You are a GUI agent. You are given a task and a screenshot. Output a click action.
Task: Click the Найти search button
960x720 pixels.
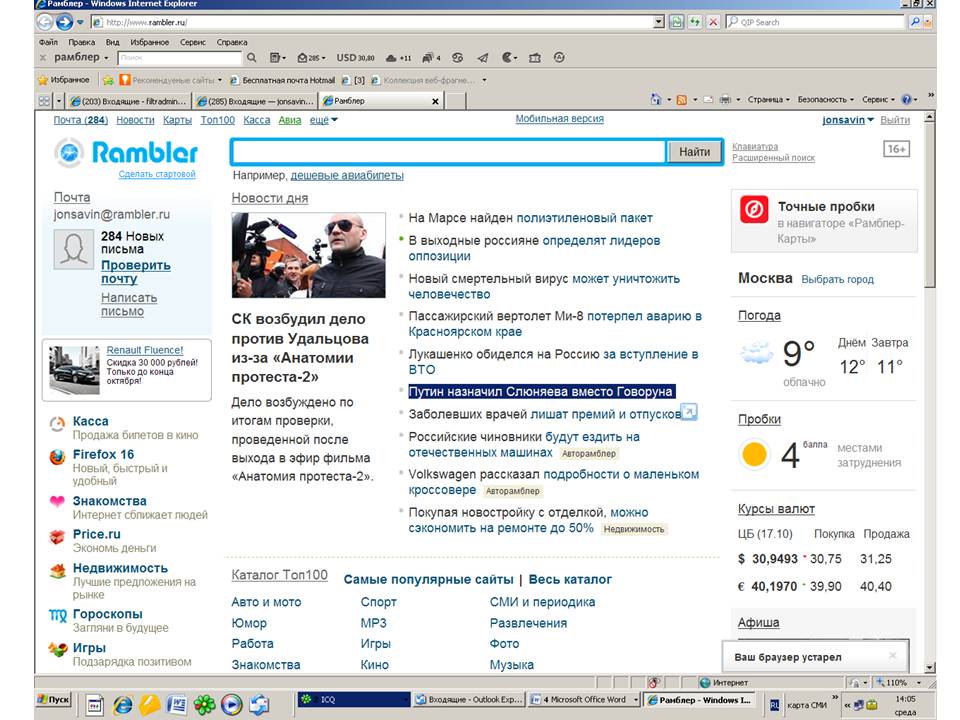click(694, 152)
